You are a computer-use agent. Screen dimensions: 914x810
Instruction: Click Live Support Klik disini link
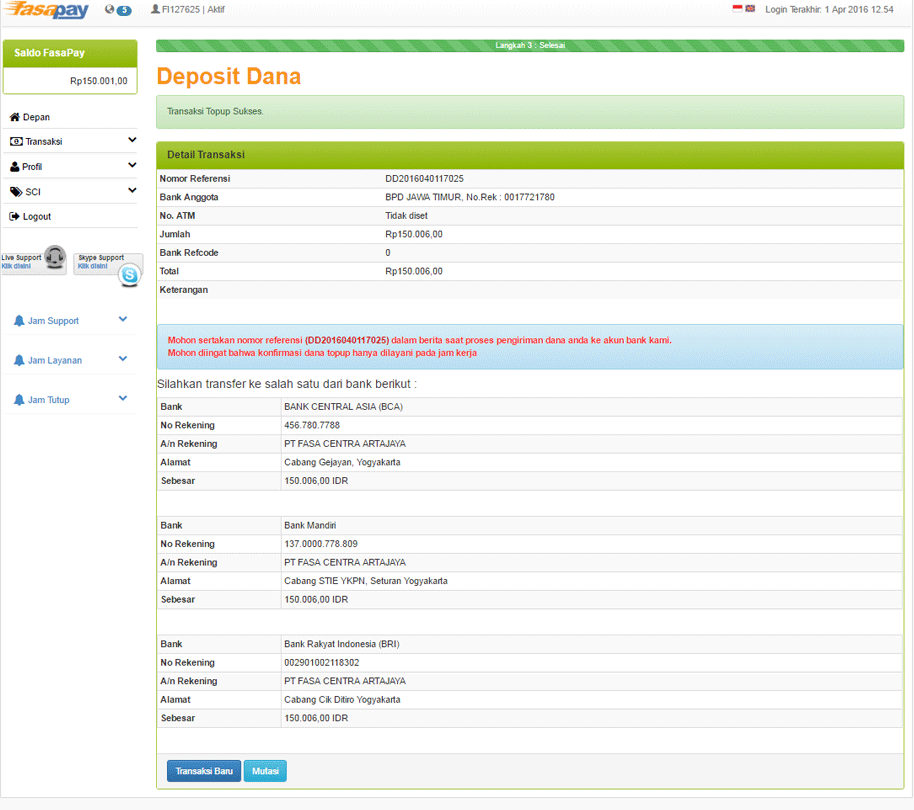(16, 266)
